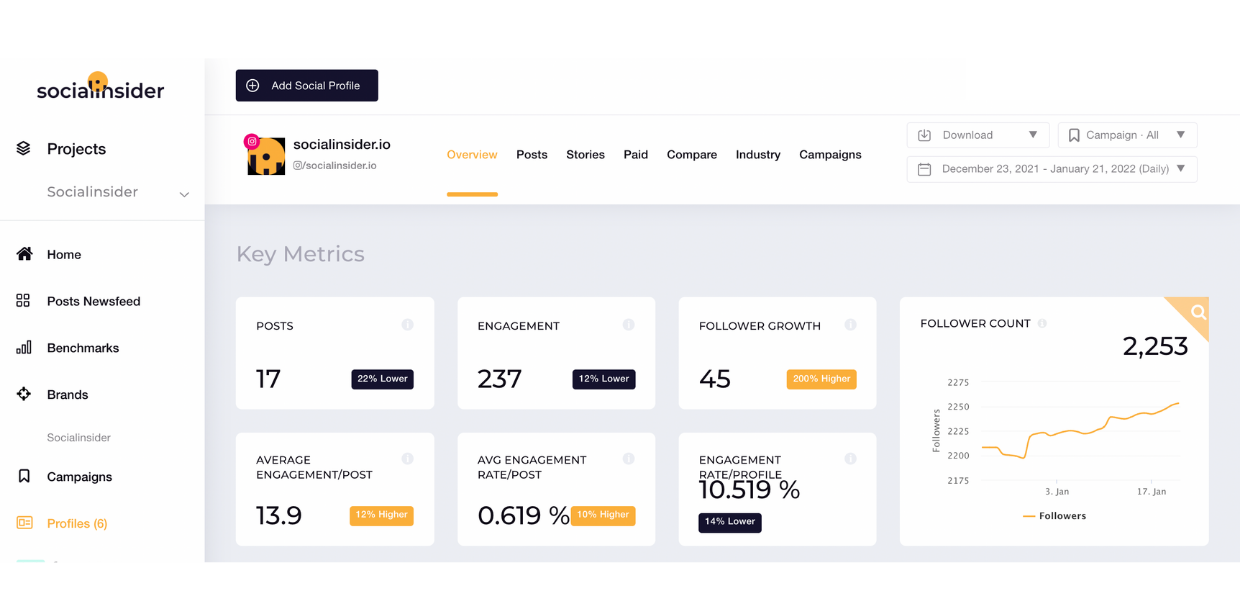Click the 45 follower growth value
Viewport: 1240px width, 600px height.
[x=715, y=379]
